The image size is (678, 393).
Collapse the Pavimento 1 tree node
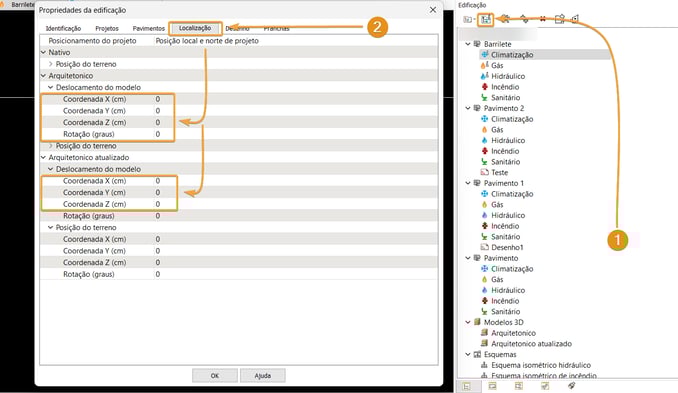click(468, 183)
